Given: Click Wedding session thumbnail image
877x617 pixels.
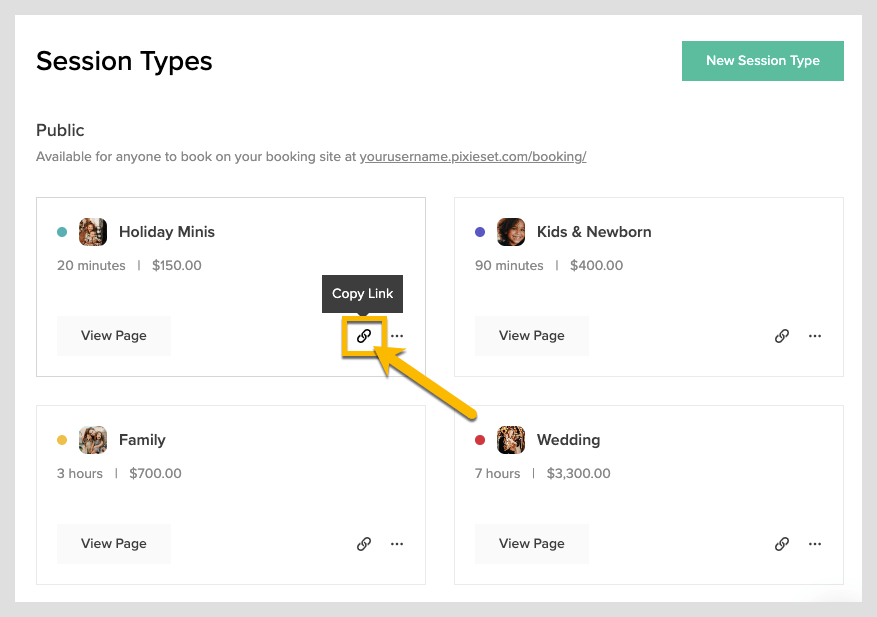Looking at the screenshot, I should (511, 440).
